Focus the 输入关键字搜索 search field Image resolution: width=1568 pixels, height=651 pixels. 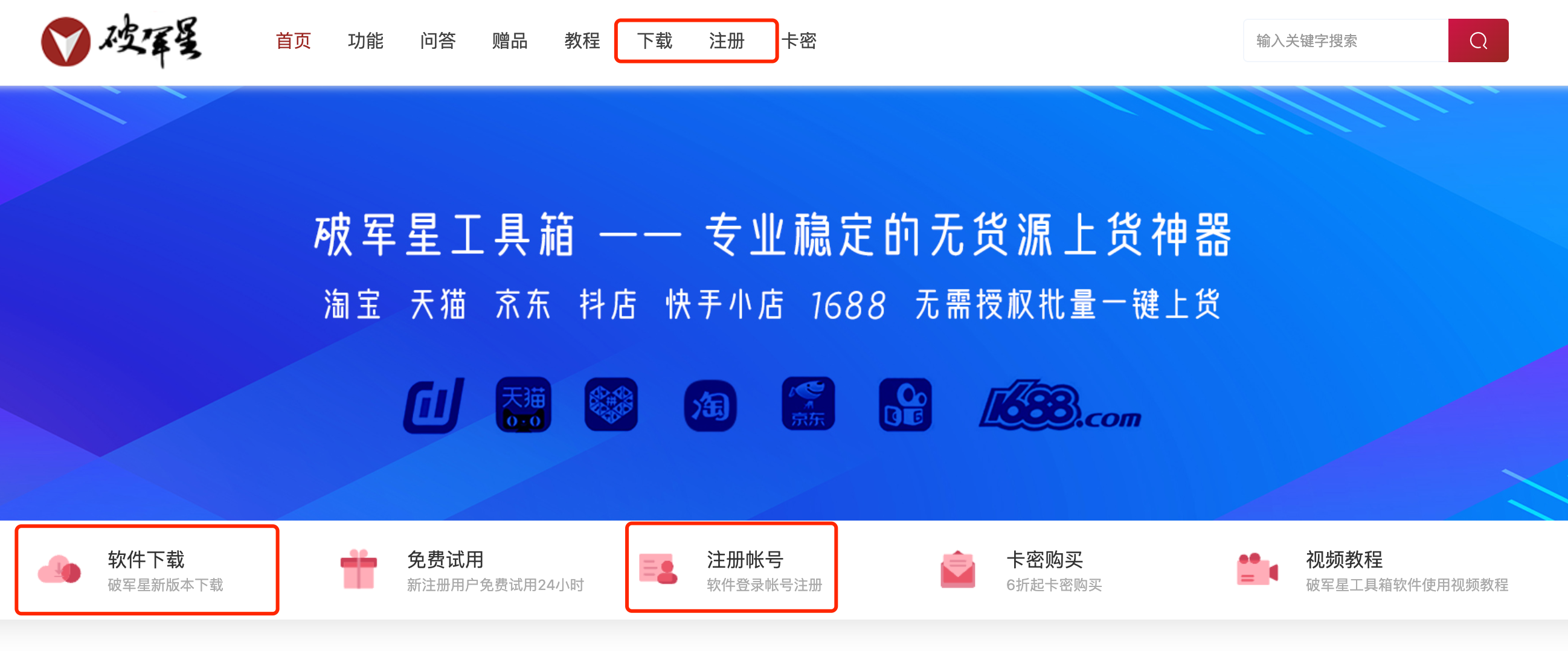tap(1345, 41)
